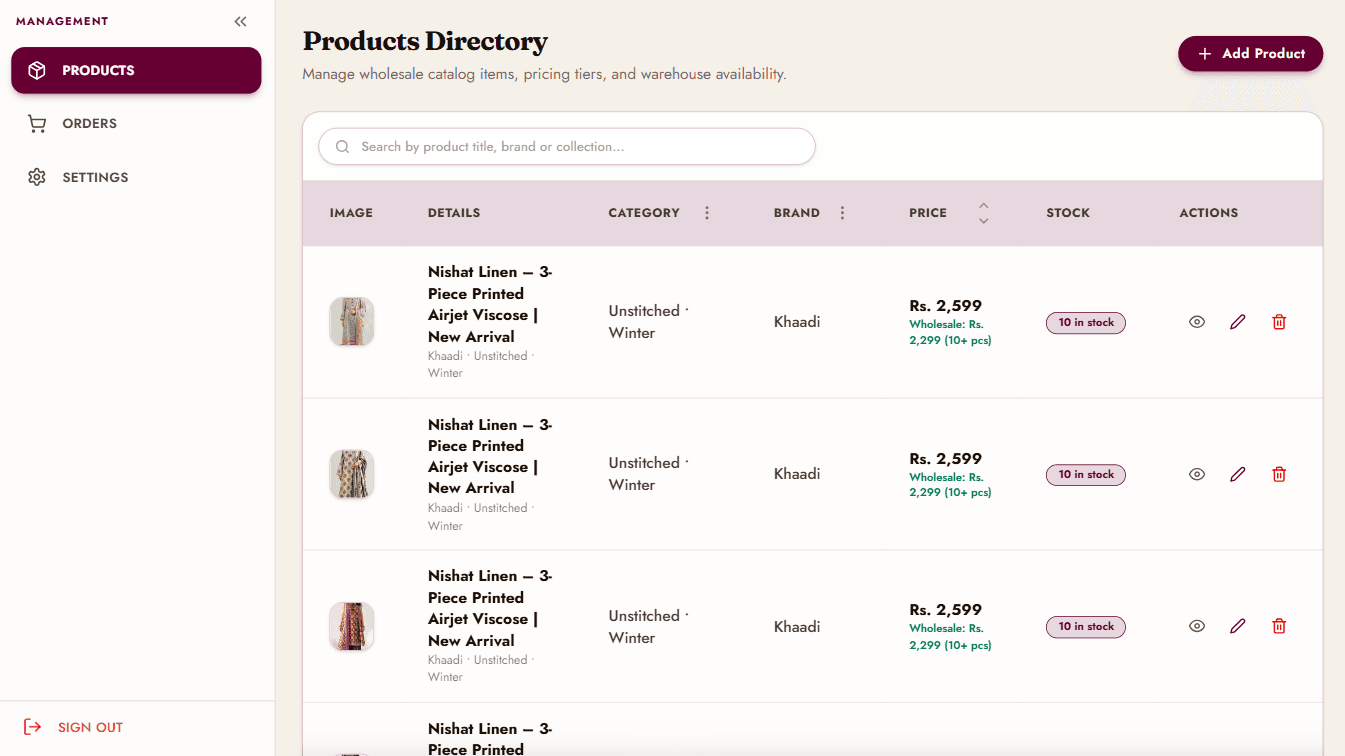Image resolution: width=1345 pixels, height=756 pixels.
Task: Click the 'Products Directory' page heading
Action: pyautogui.click(x=425, y=41)
